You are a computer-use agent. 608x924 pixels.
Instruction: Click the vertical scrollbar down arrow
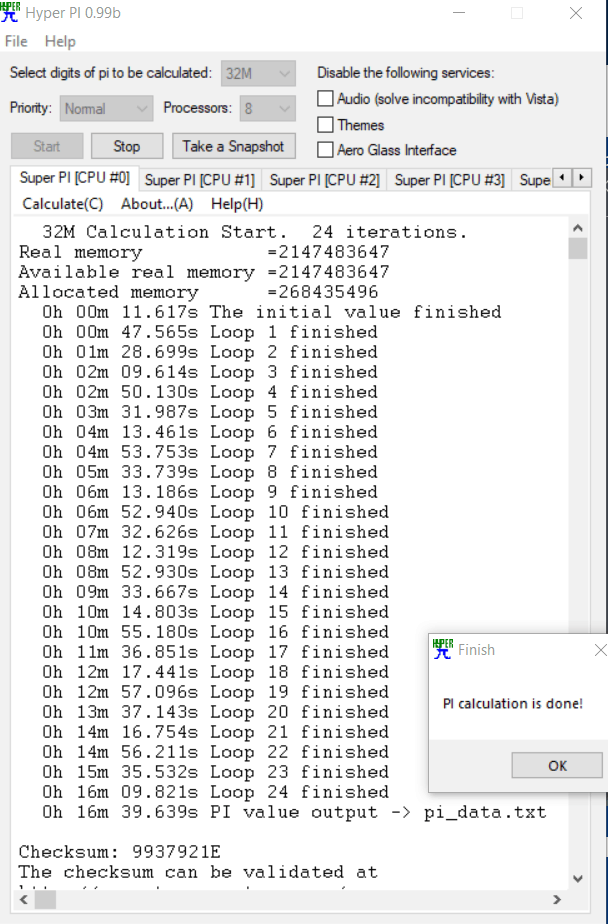(577, 879)
